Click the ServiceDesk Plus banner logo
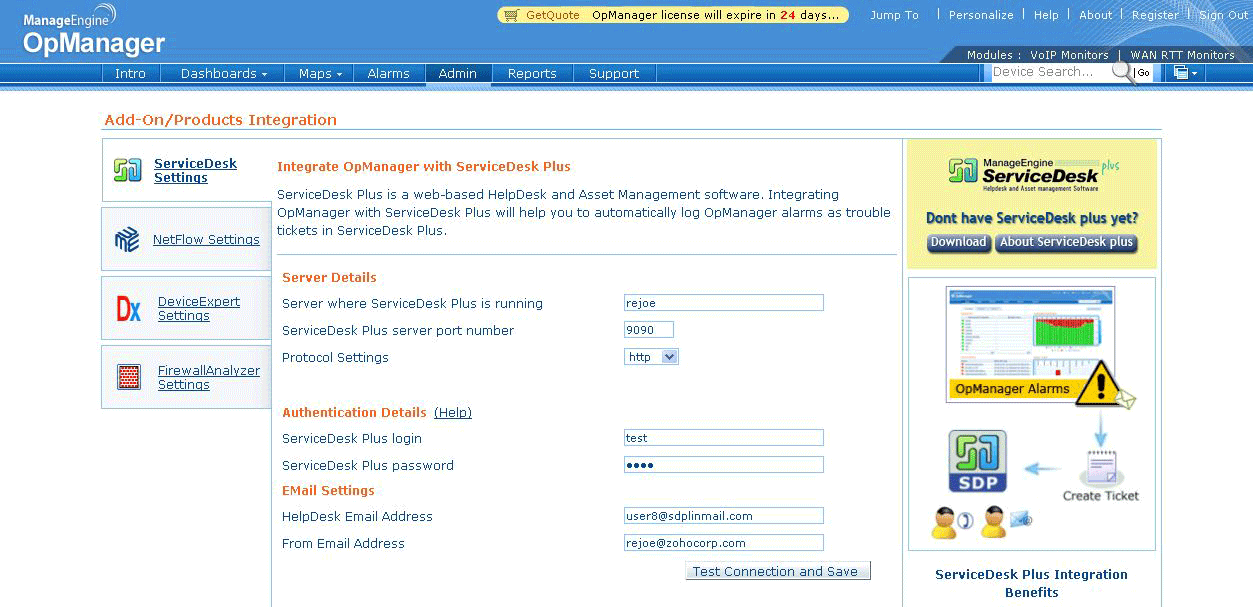Image resolution: width=1253 pixels, height=607 pixels. (1034, 175)
